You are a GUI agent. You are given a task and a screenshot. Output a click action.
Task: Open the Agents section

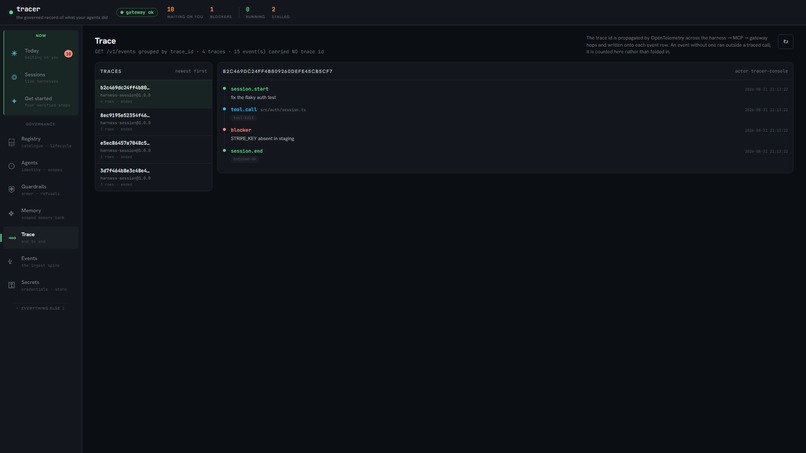(41, 166)
